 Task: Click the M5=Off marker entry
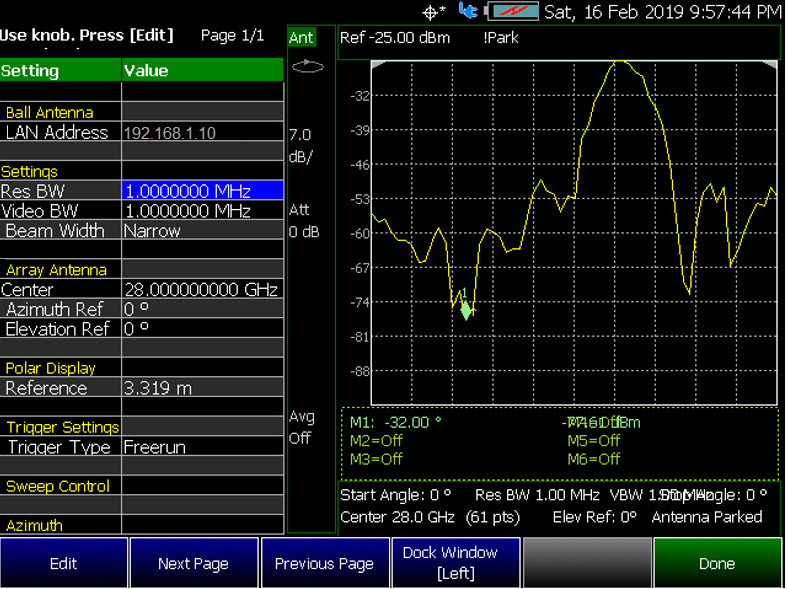[x=594, y=441]
